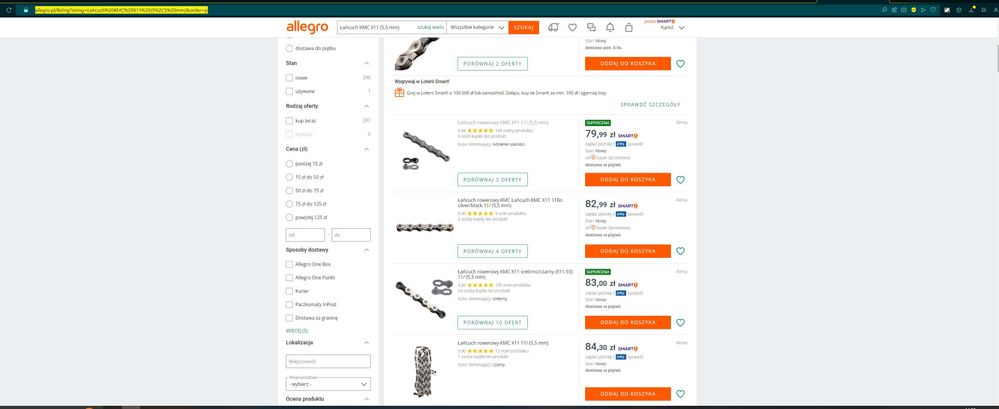Add the 84,30 zł chain to cart
This screenshot has width=999, height=409.
[628, 394]
